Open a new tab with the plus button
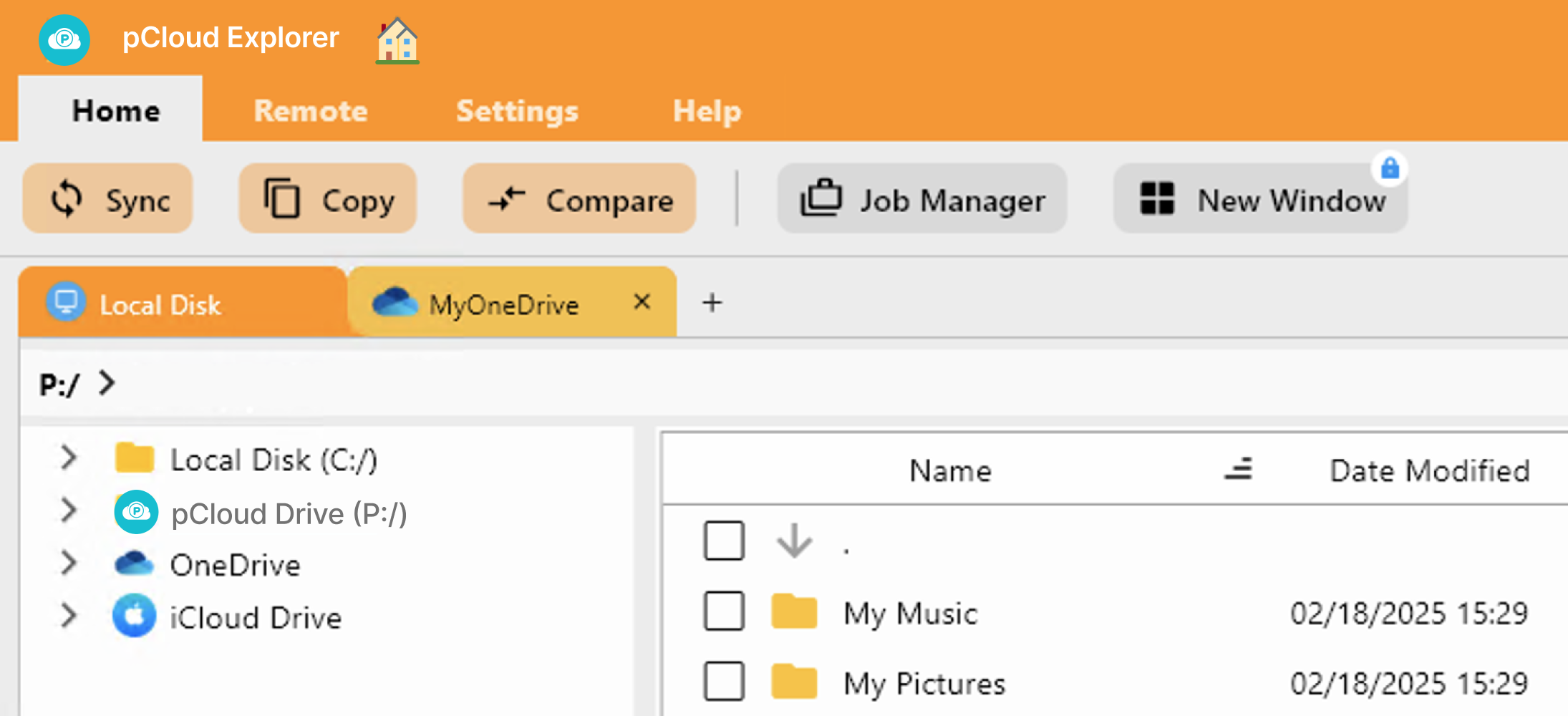The width and height of the screenshot is (1568, 716). pyautogui.click(x=712, y=303)
